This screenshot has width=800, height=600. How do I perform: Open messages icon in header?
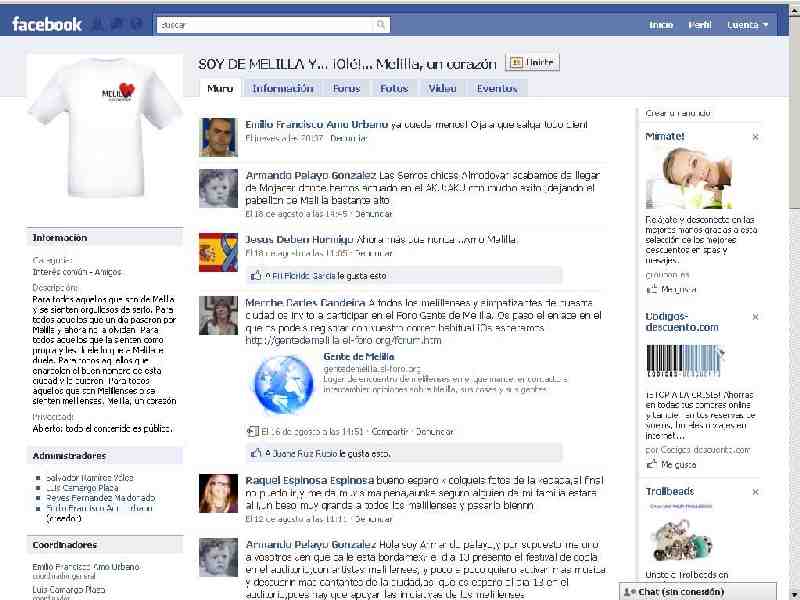click(x=117, y=24)
